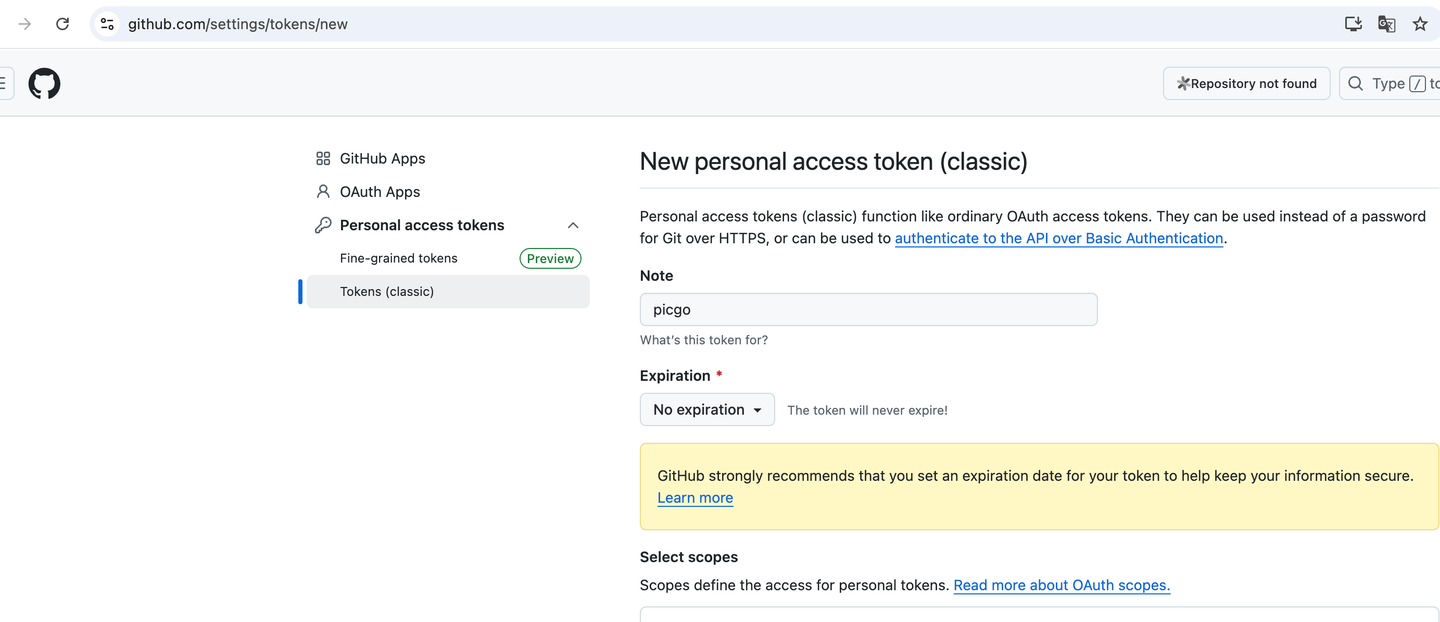Click Read more about OAuth scopes link

pyautogui.click(x=1061, y=585)
